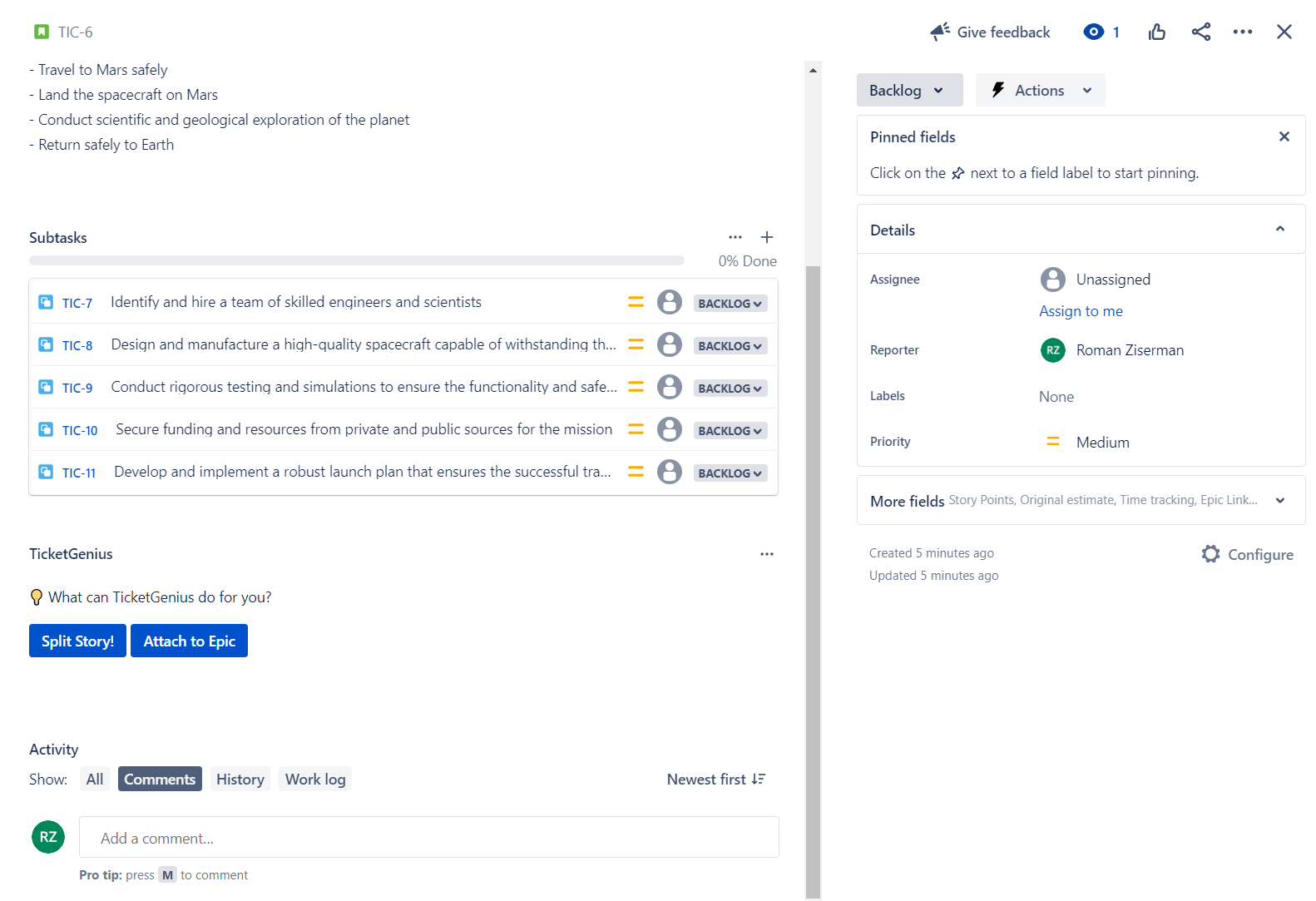This screenshot has height=901, width=1316.
Task: Click assignee avatar on TIC-7 row
Action: point(670,302)
